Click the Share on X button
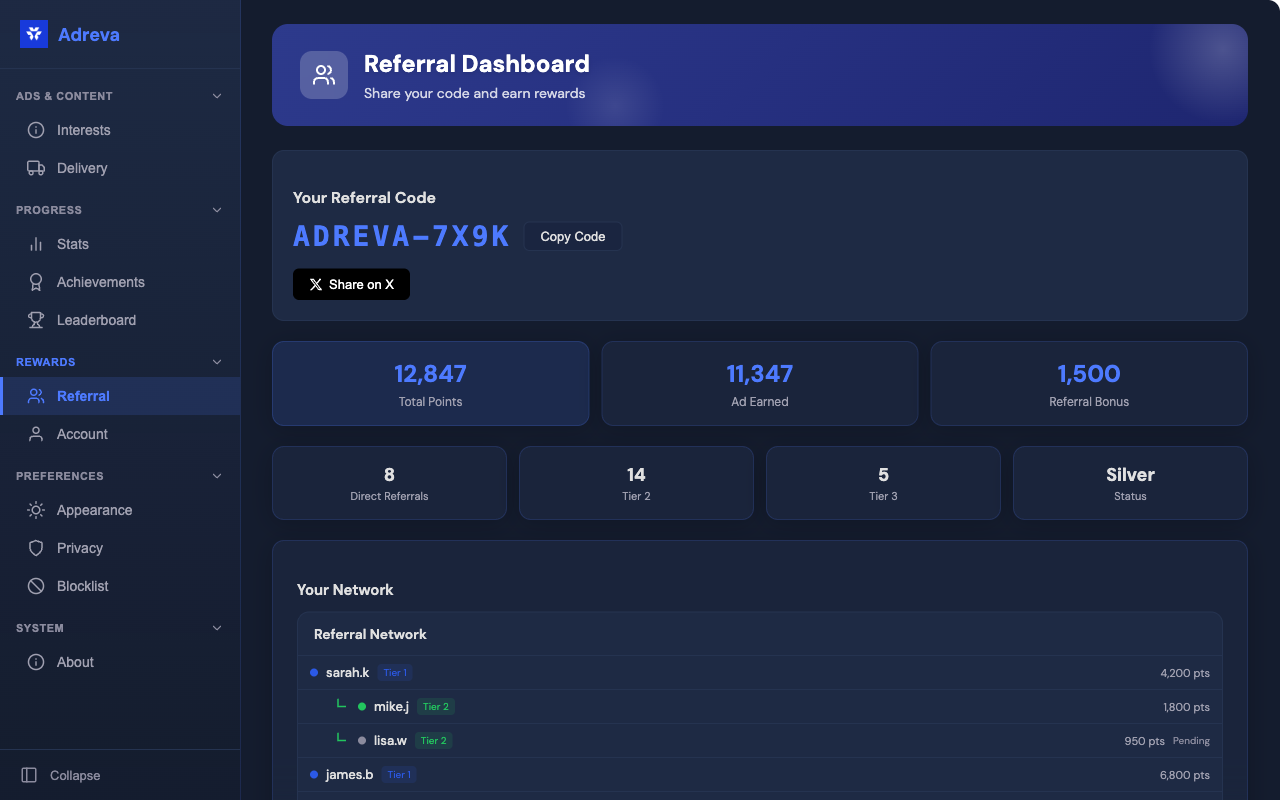The width and height of the screenshot is (1280, 800). point(351,284)
